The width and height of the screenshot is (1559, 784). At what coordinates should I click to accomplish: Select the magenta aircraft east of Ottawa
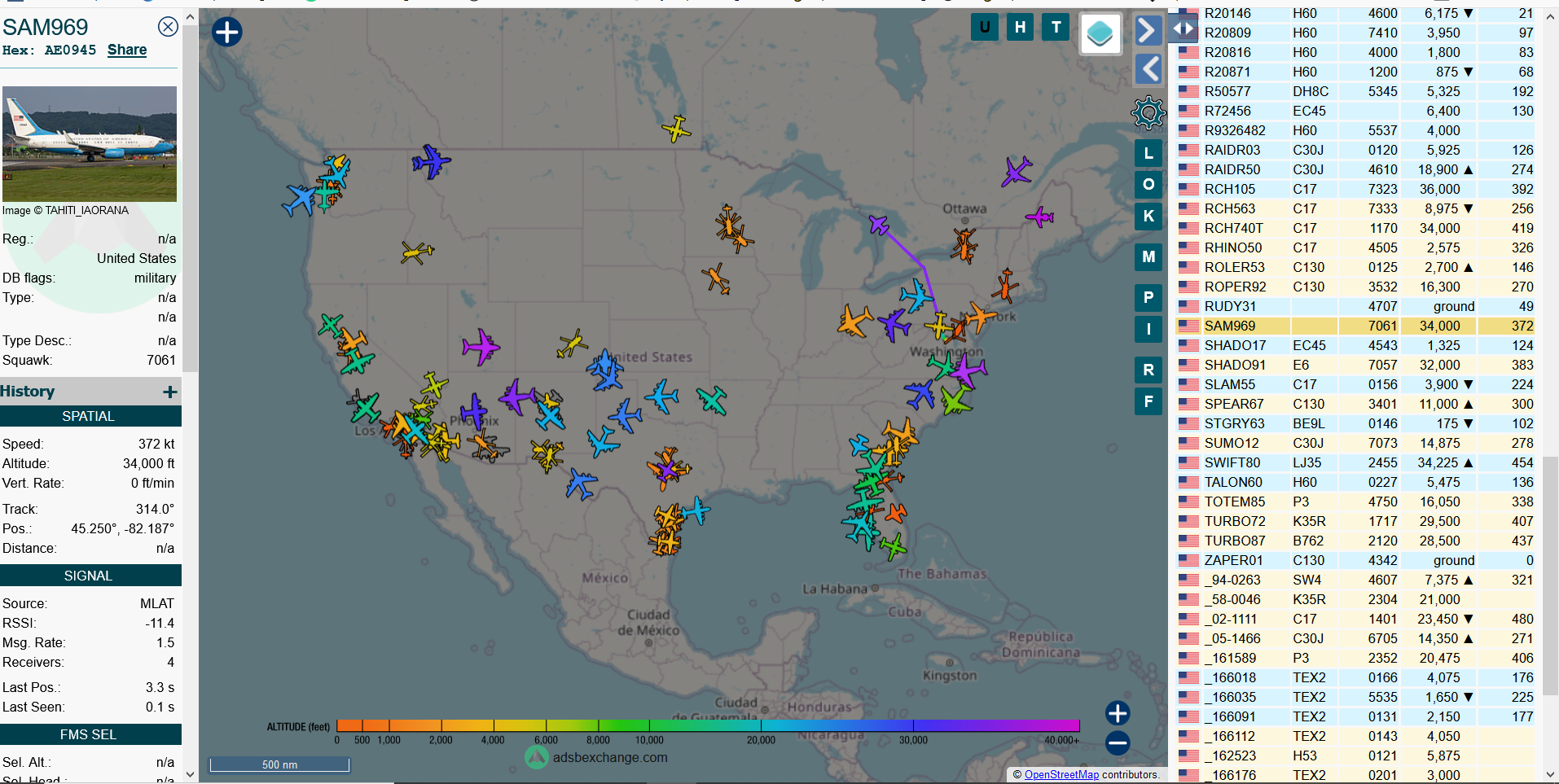click(1040, 217)
